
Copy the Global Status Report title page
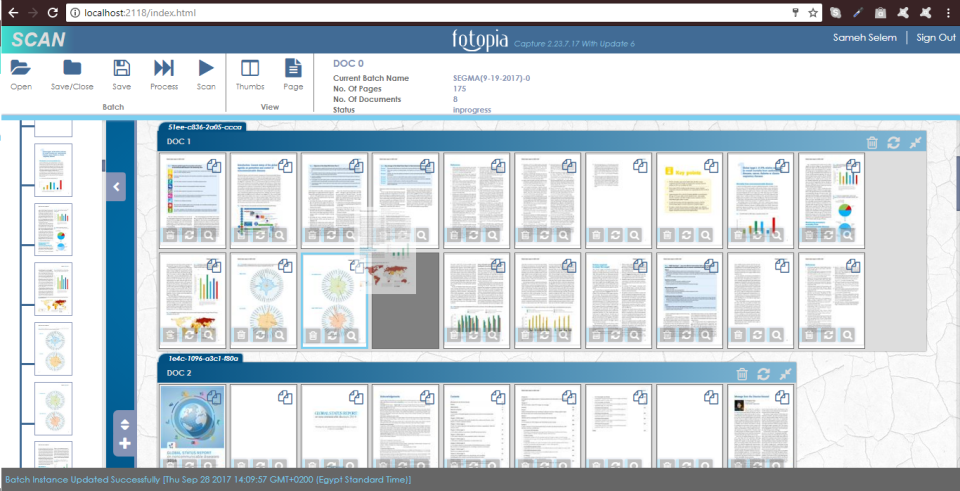tap(356, 397)
